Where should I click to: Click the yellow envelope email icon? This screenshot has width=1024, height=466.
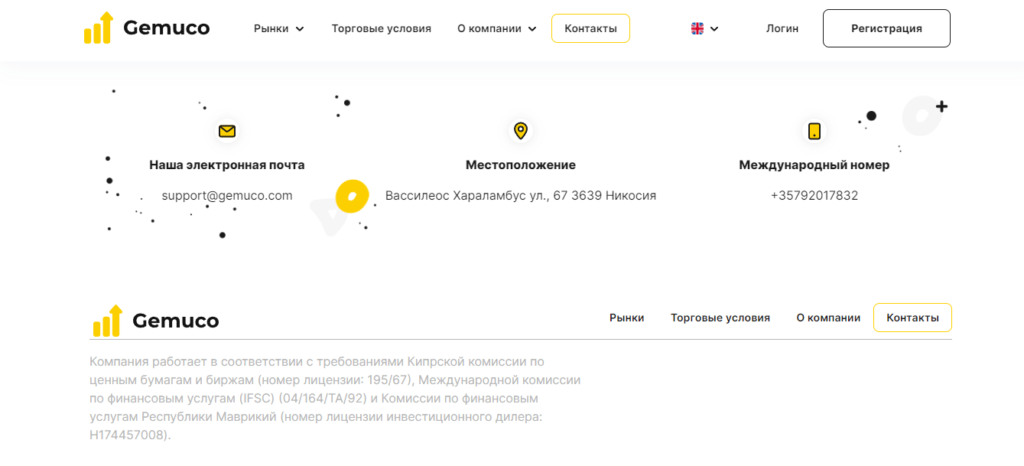tap(227, 131)
